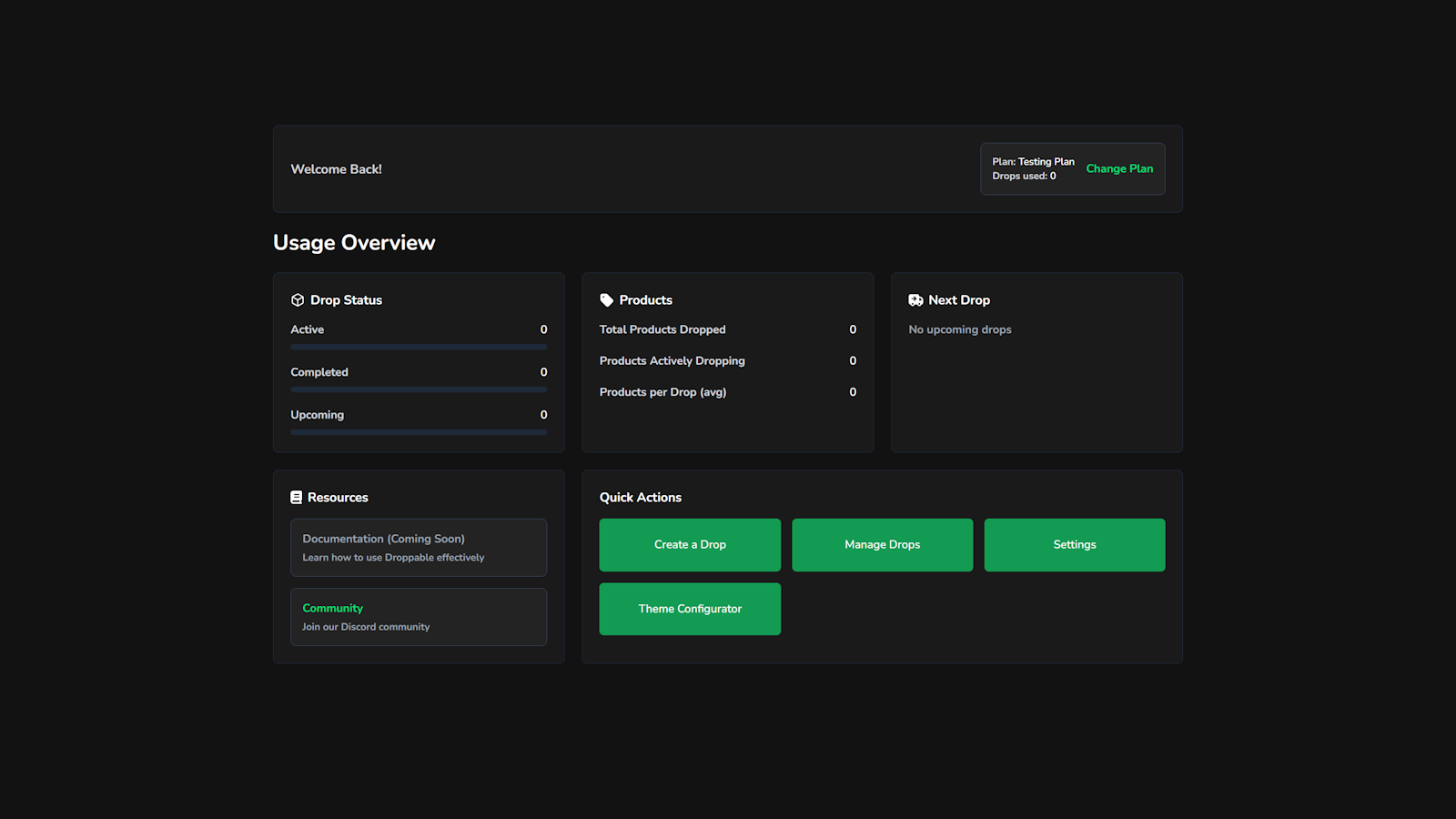Click the Usage Overview heading
The width and height of the screenshot is (1456, 819).
(353, 242)
